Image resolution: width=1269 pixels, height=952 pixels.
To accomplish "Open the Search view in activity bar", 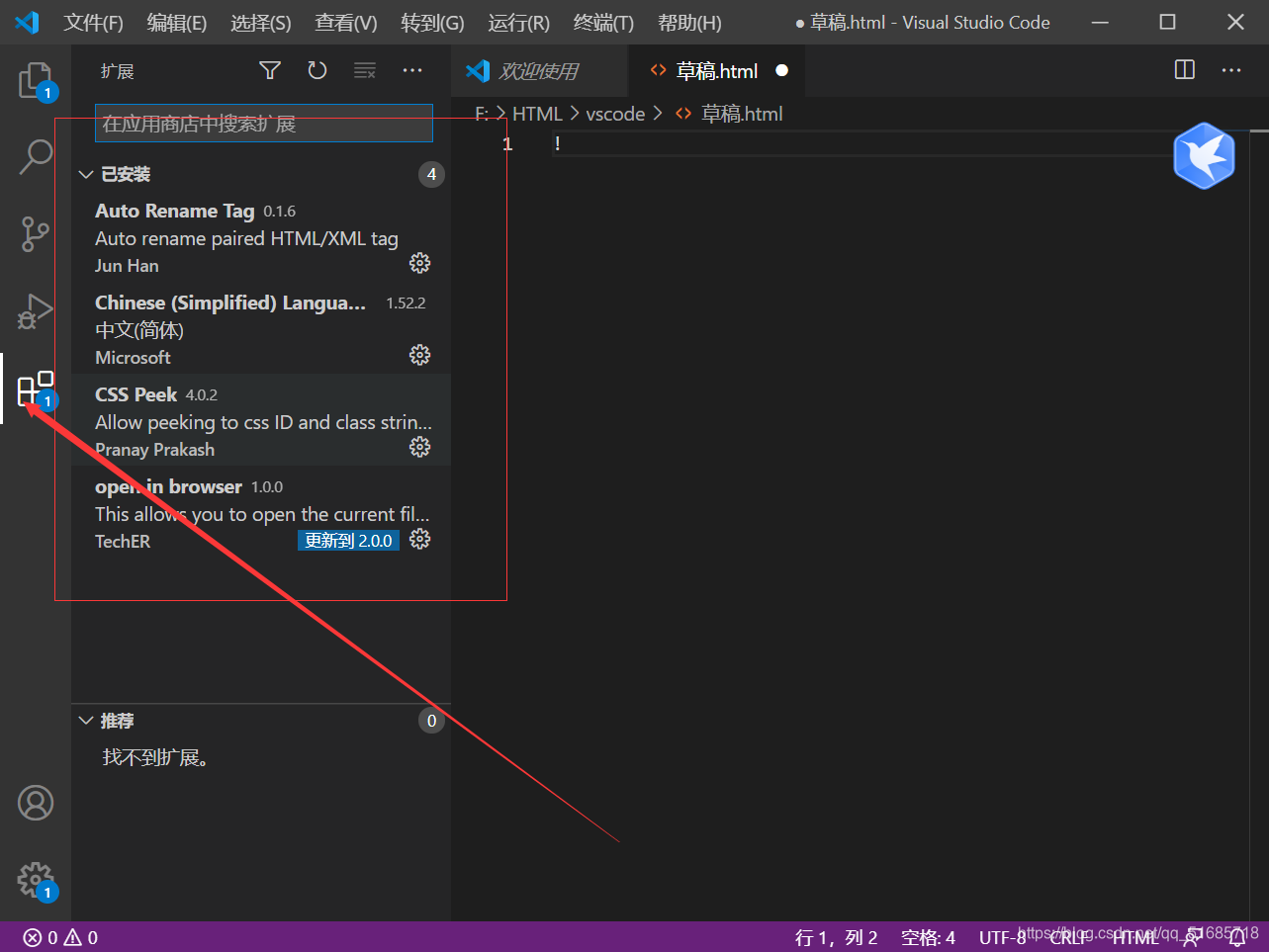I will point(36,156).
